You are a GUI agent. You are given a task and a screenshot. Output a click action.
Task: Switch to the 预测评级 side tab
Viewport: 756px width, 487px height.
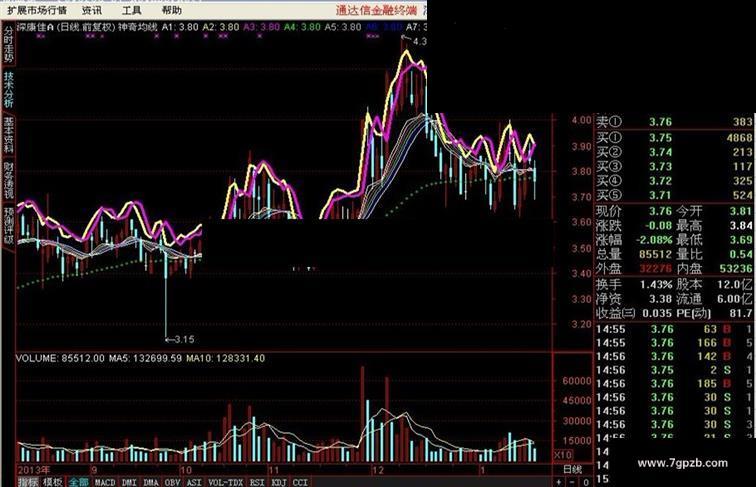click(8, 226)
